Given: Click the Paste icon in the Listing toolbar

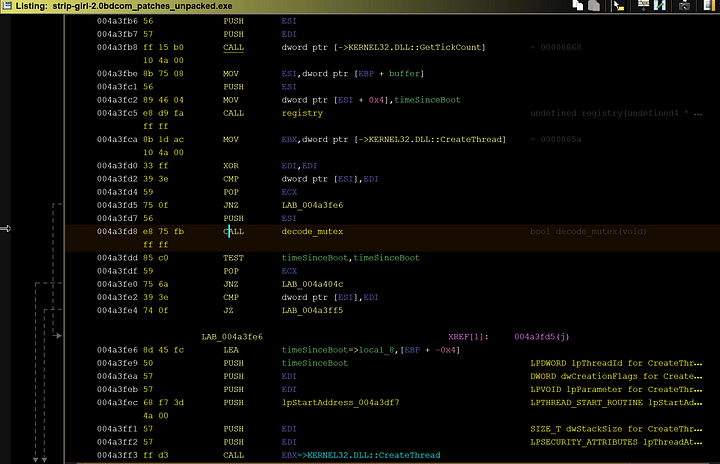Looking at the screenshot, I should [x=594, y=6].
